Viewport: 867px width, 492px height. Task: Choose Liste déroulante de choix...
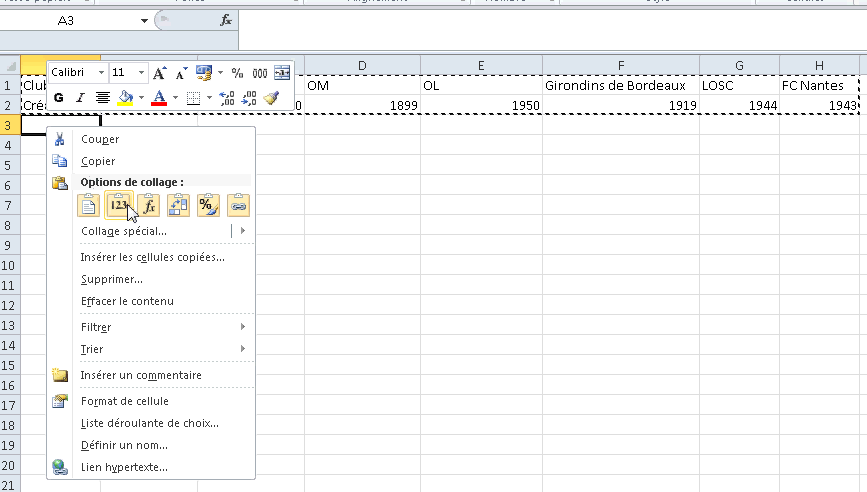pyautogui.click(x=152, y=423)
